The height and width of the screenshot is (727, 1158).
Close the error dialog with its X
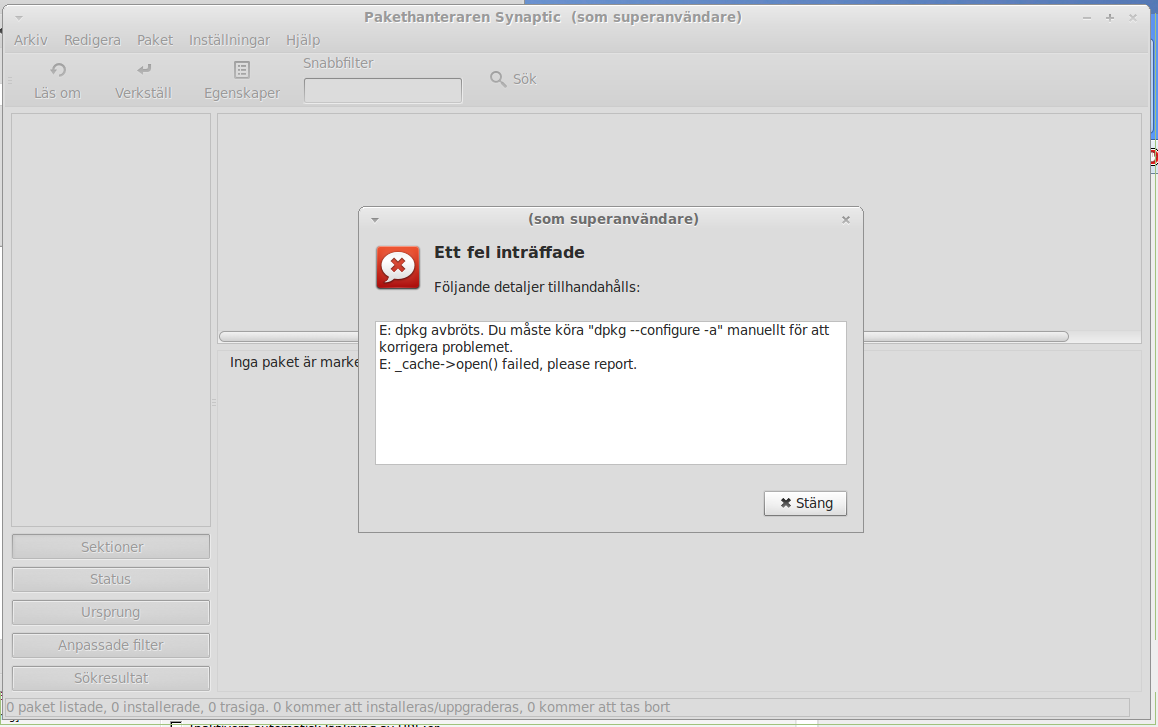pyautogui.click(x=846, y=219)
